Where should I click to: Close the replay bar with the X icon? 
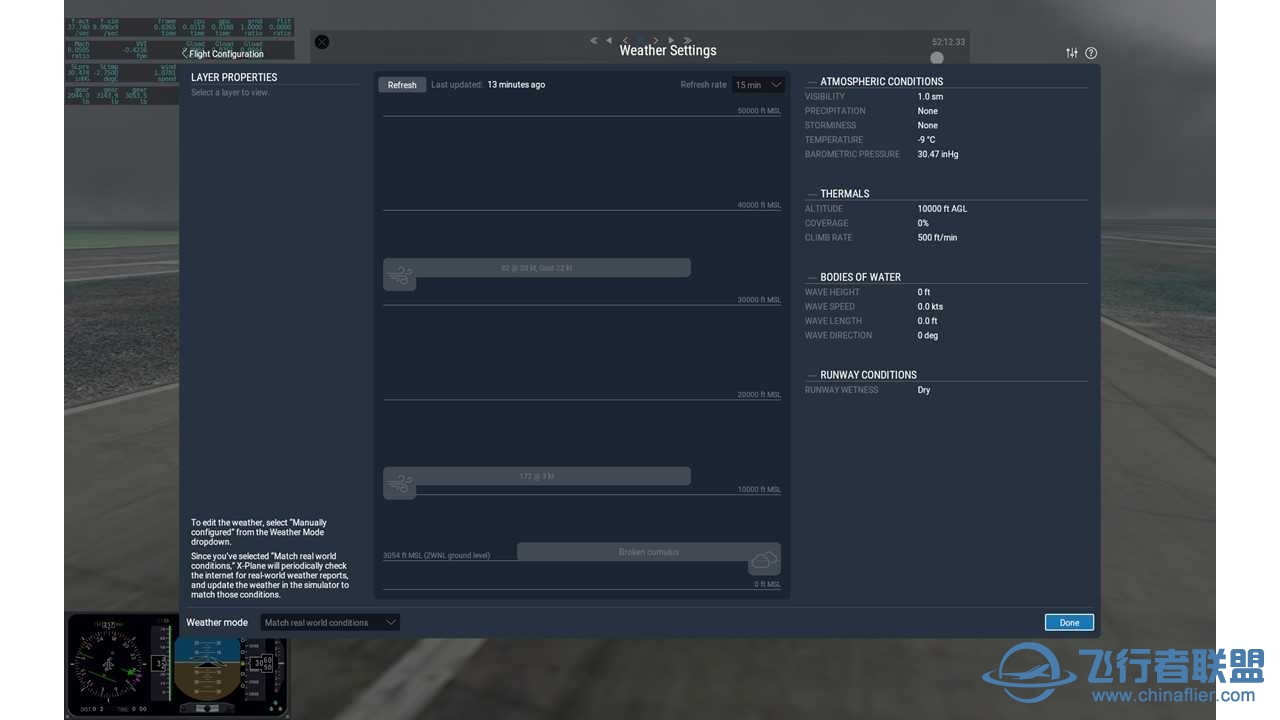pyautogui.click(x=322, y=42)
